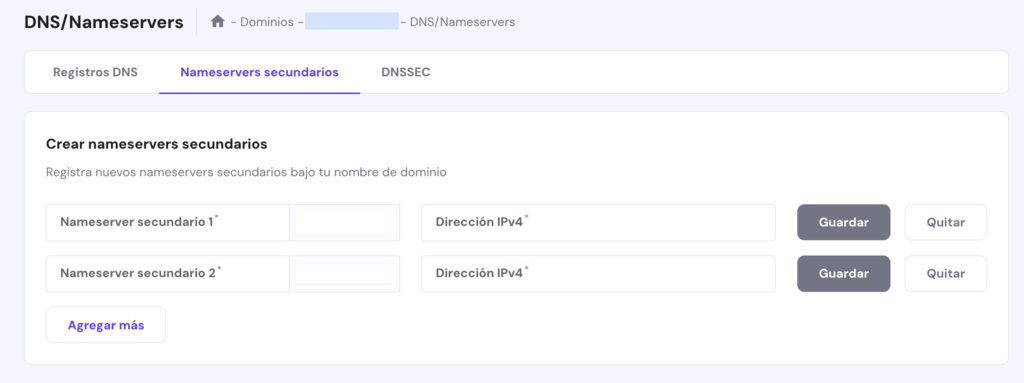
Task: Click Agregar más button
Action: pos(106,325)
